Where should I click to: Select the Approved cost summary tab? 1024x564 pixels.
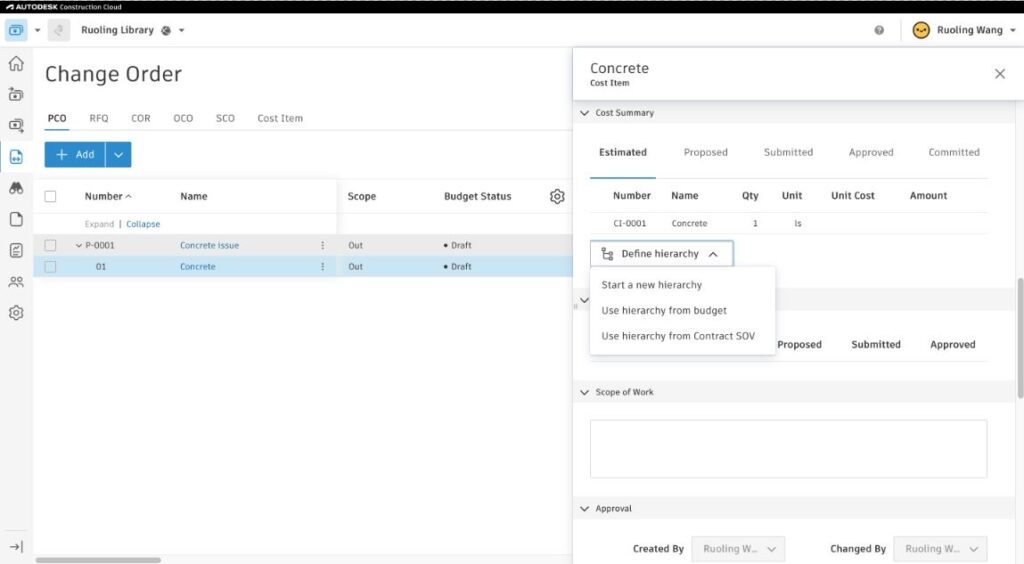(x=871, y=152)
